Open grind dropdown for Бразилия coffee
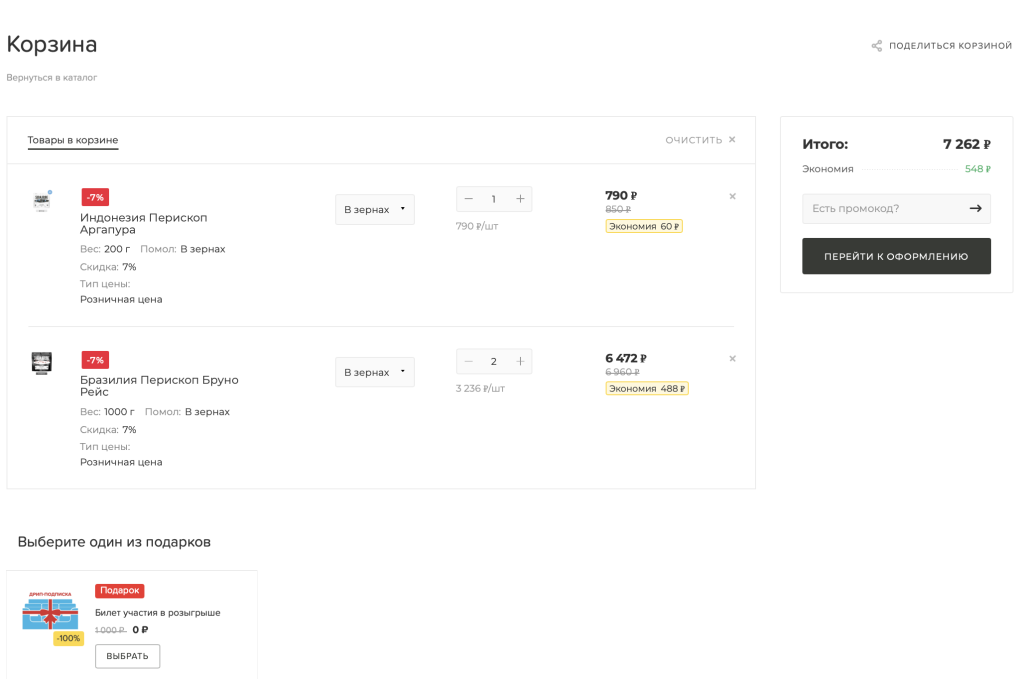The height and width of the screenshot is (679, 1024). click(375, 372)
